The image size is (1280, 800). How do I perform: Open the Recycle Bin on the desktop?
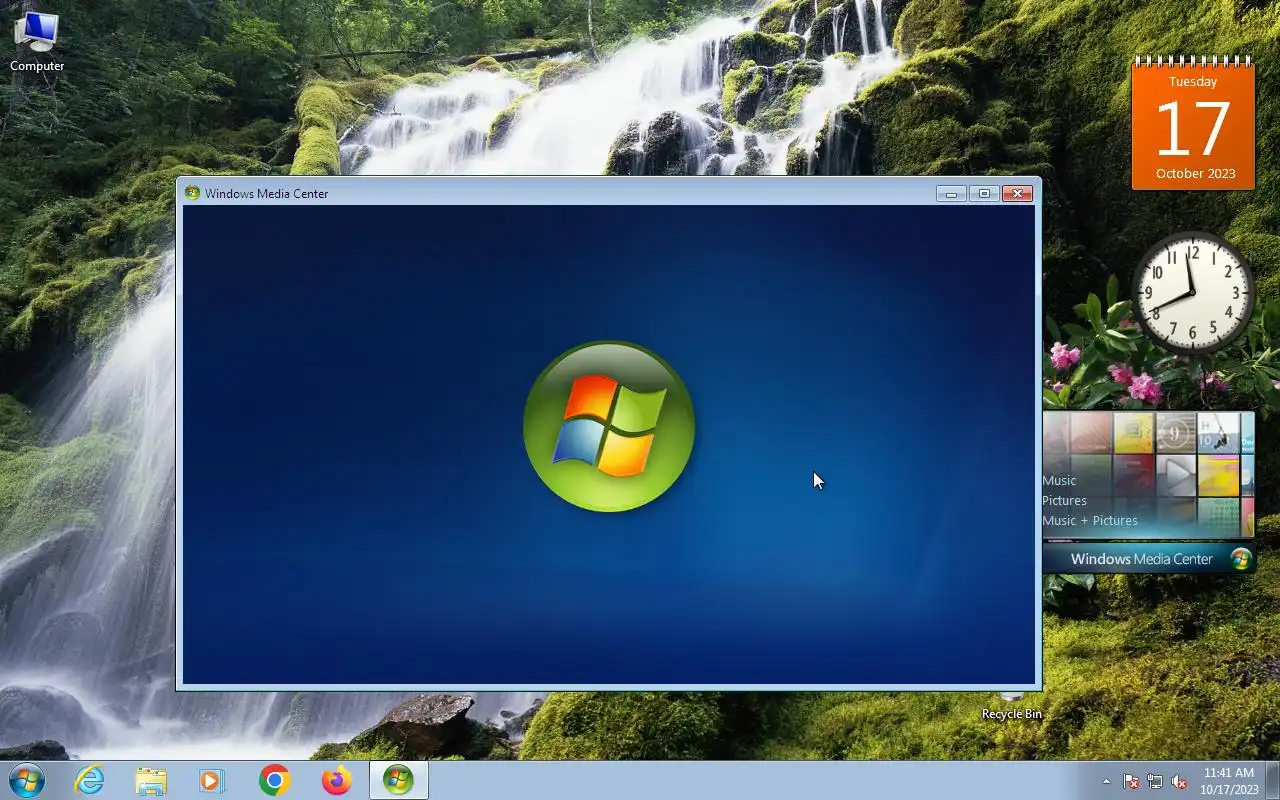[x=1011, y=708]
